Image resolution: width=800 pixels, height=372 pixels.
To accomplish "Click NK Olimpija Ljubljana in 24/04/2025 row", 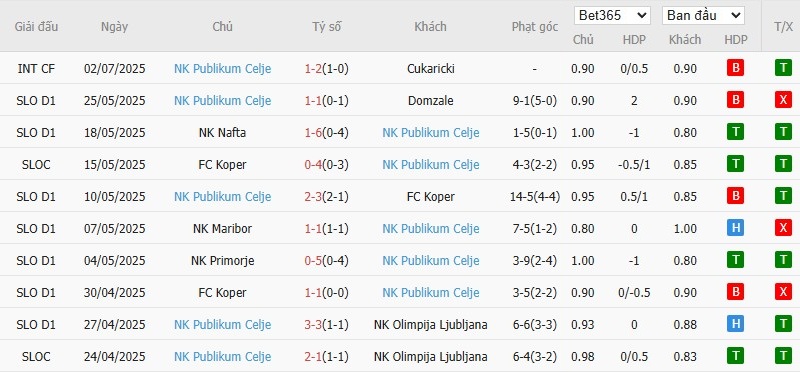I will coord(431,357).
